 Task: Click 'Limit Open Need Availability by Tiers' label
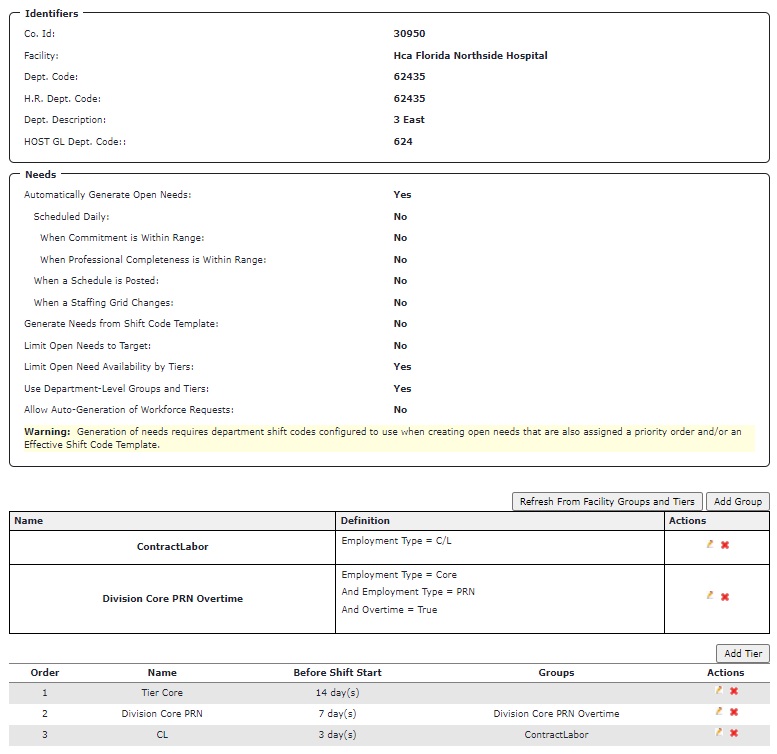click(x=109, y=367)
